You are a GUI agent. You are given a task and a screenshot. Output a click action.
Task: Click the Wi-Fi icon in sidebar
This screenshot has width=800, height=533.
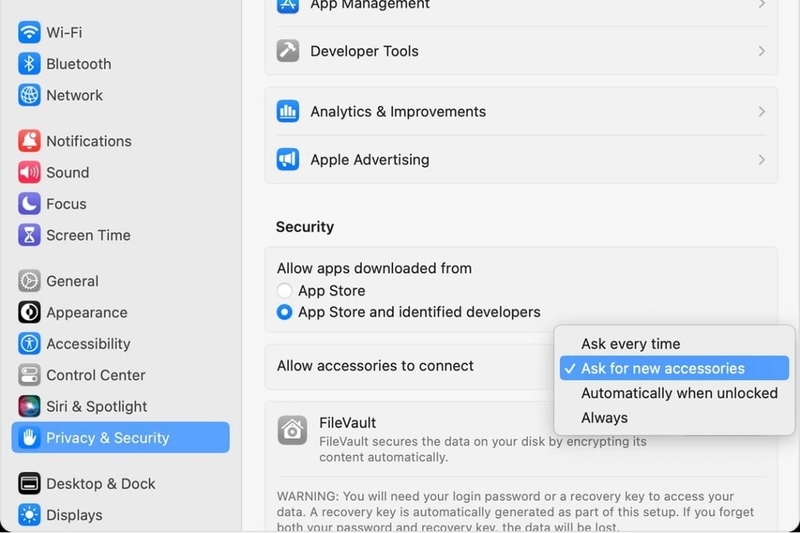pyautogui.click(x=29, y=33)
